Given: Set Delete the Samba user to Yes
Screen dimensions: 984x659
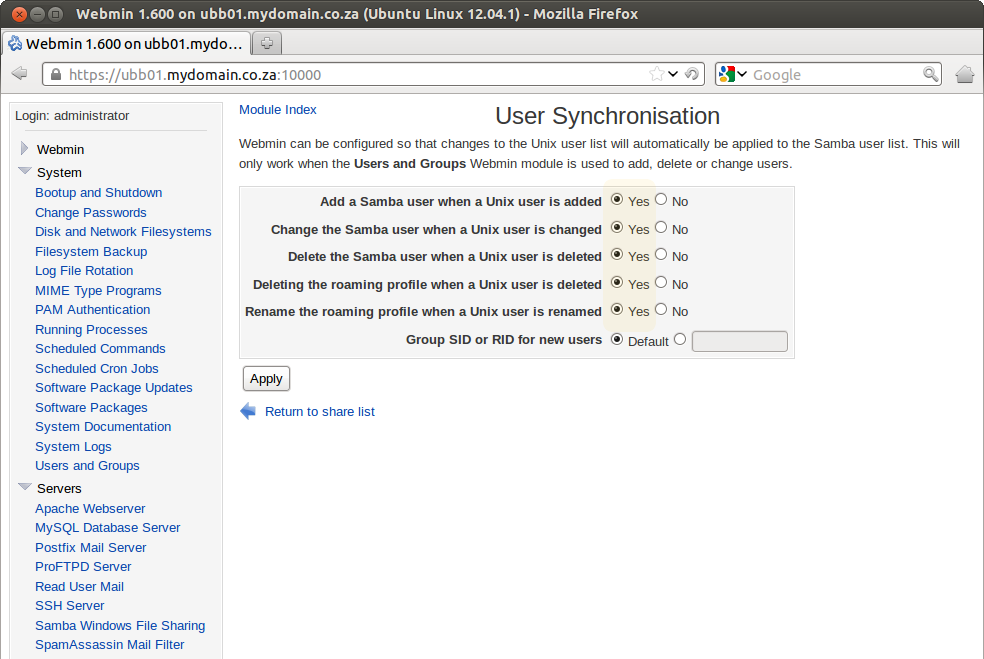Looking at the screenshot, I should coord(617,254).
